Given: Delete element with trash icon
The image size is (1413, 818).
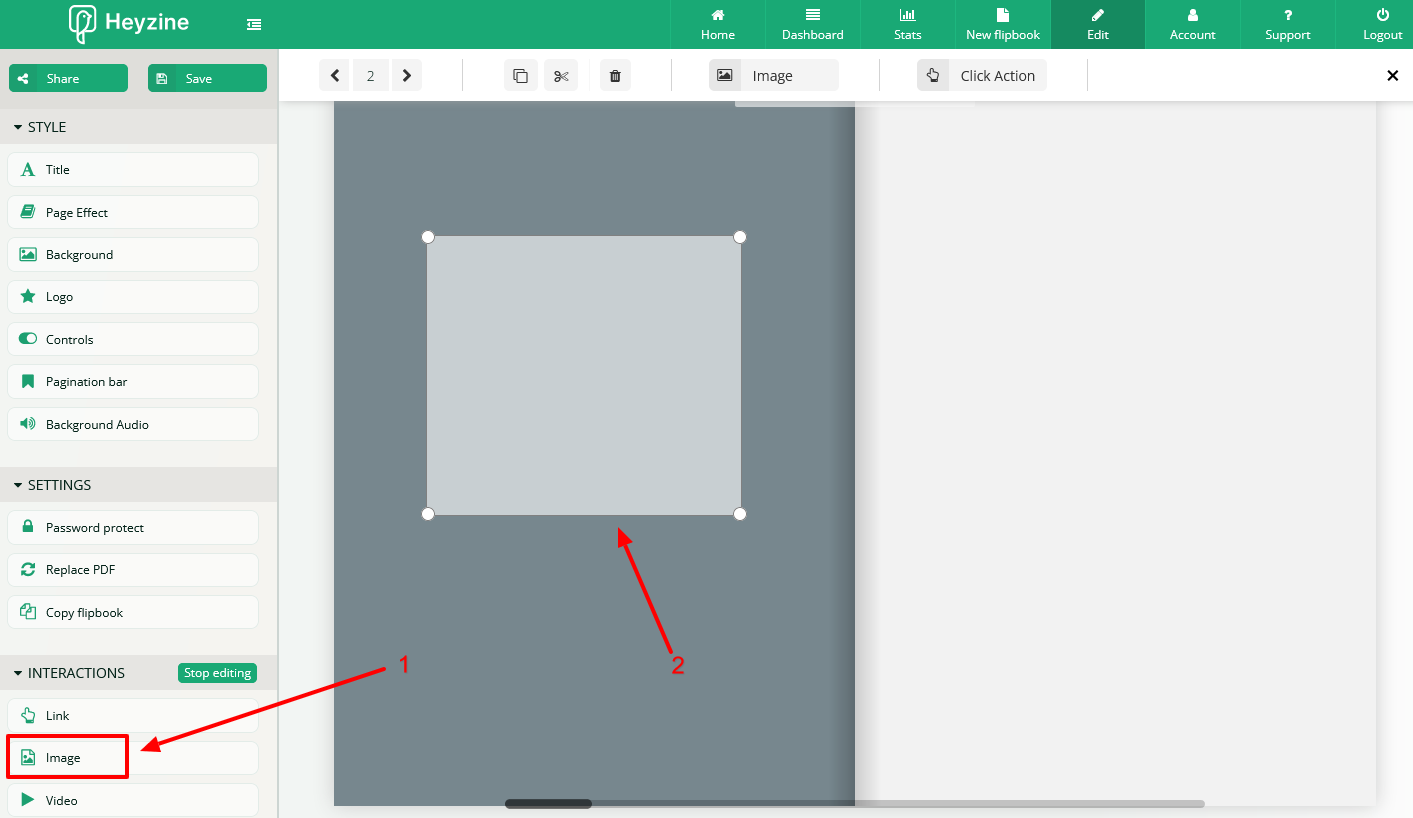Looking at the screenshot, I should click(615, 76).
